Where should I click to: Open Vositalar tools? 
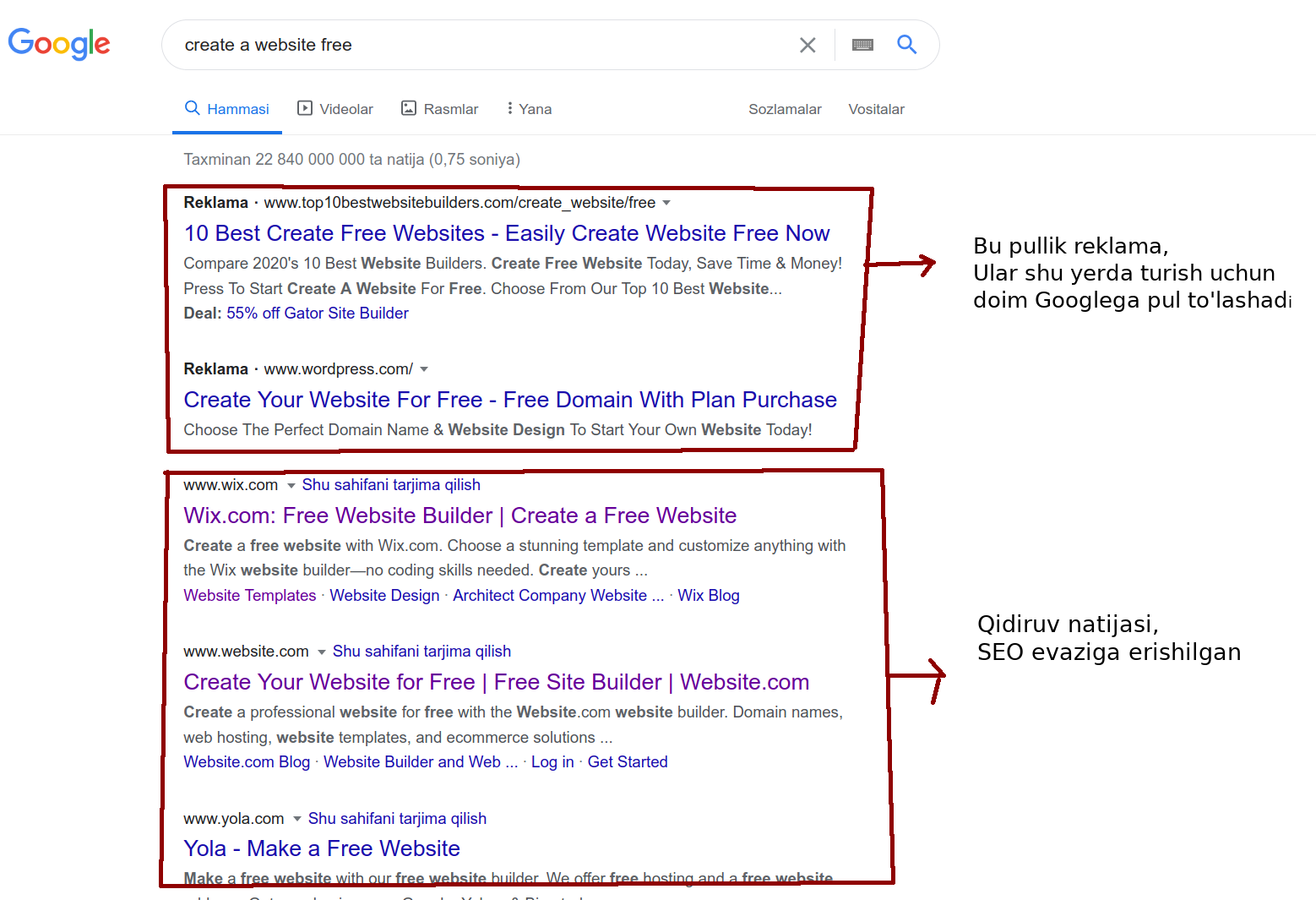(876, 109)
